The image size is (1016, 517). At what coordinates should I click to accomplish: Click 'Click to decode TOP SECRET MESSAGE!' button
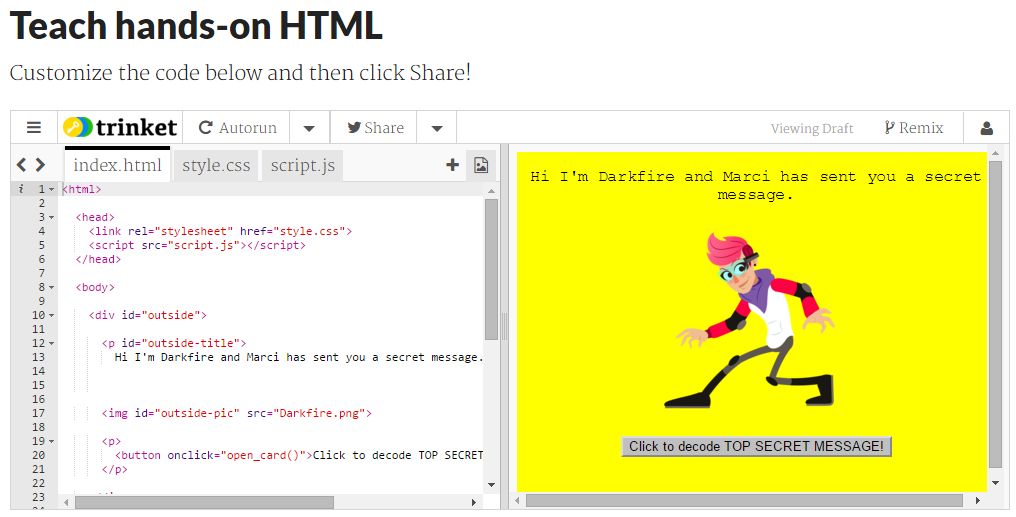point(756,446)
